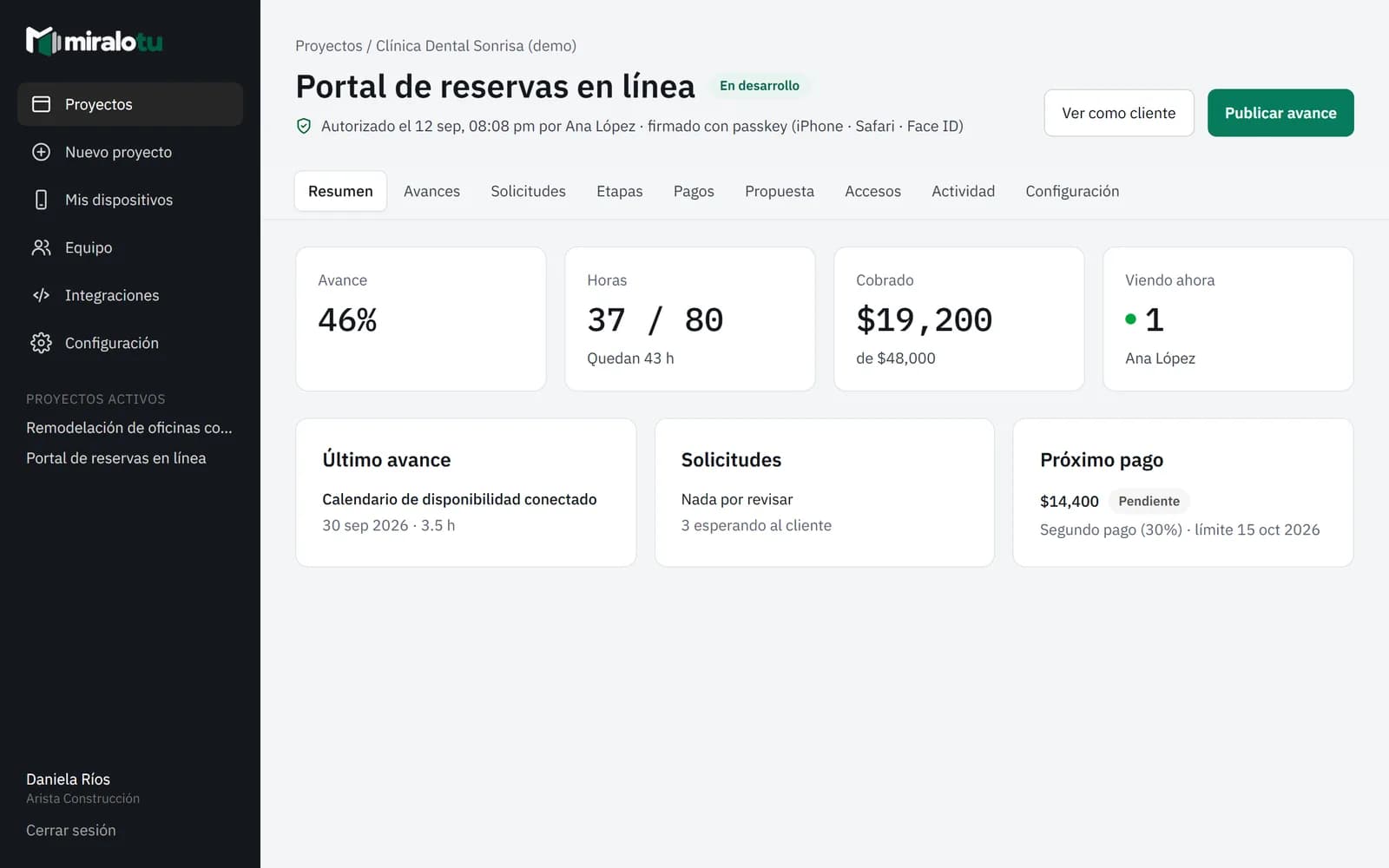
Task: Click the shield check authorization icon
Action: click(x=304, y=126)
